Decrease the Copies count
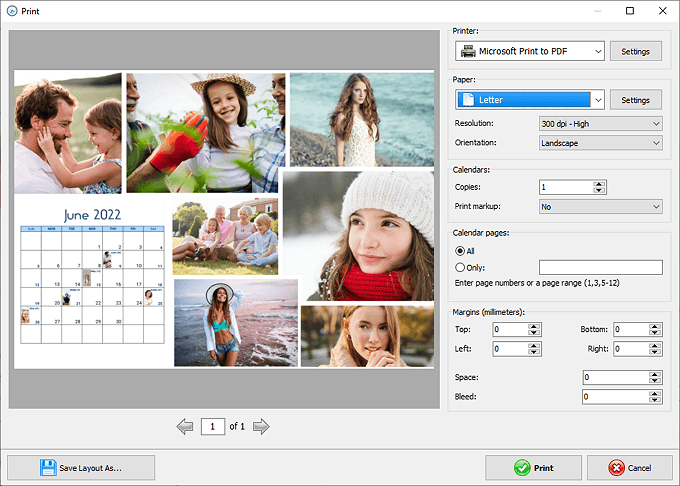The height and width of the screenshot is (486, 680). click(599, 190)
